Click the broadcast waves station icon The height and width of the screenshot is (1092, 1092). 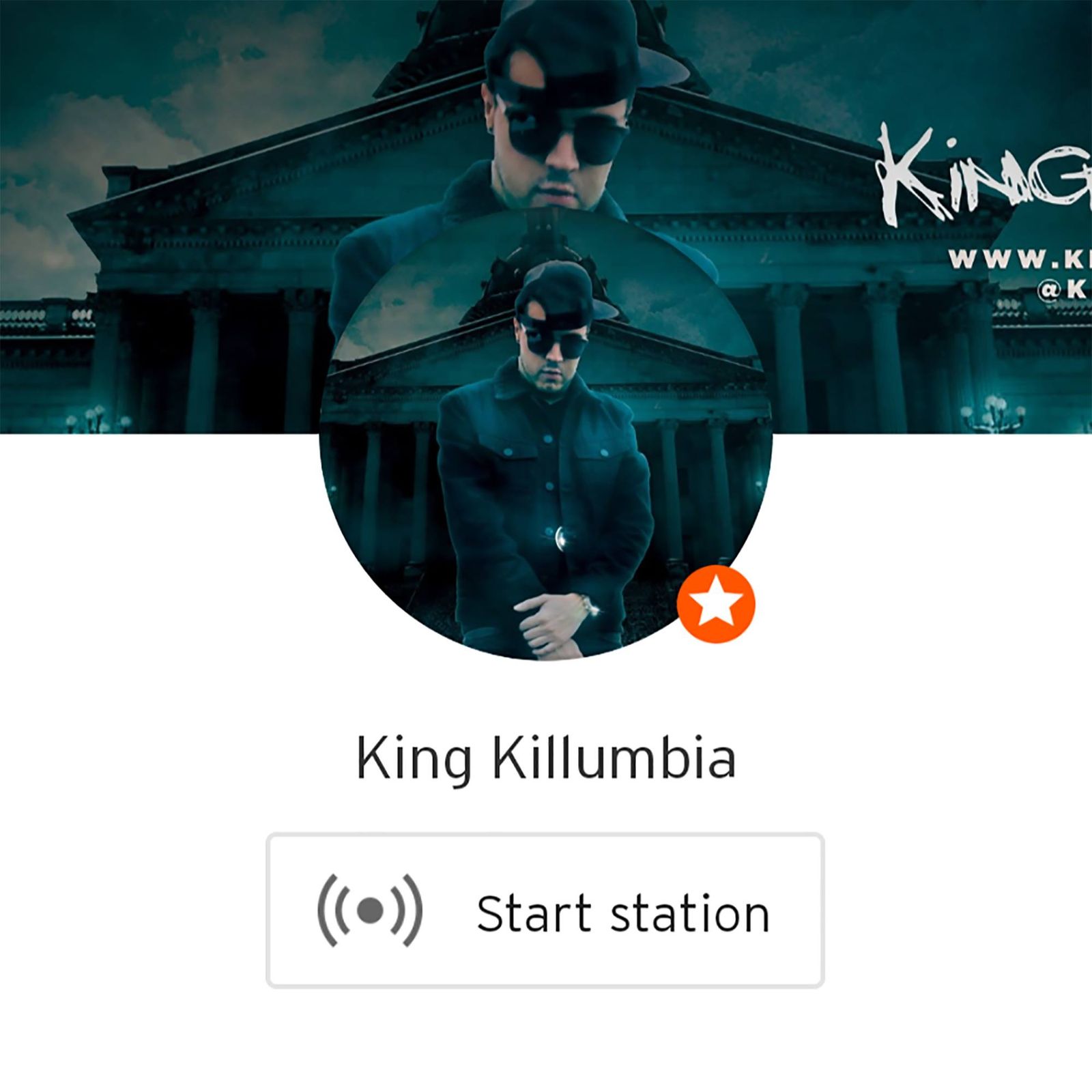click(x=370, y=910)
